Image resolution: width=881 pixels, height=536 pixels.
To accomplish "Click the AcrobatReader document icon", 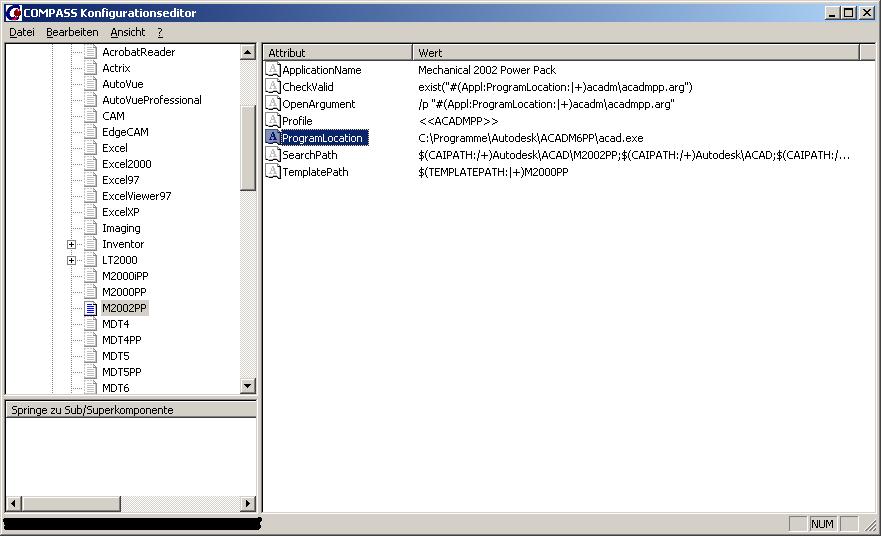I will pyautogui.click(x=91, y=52).
